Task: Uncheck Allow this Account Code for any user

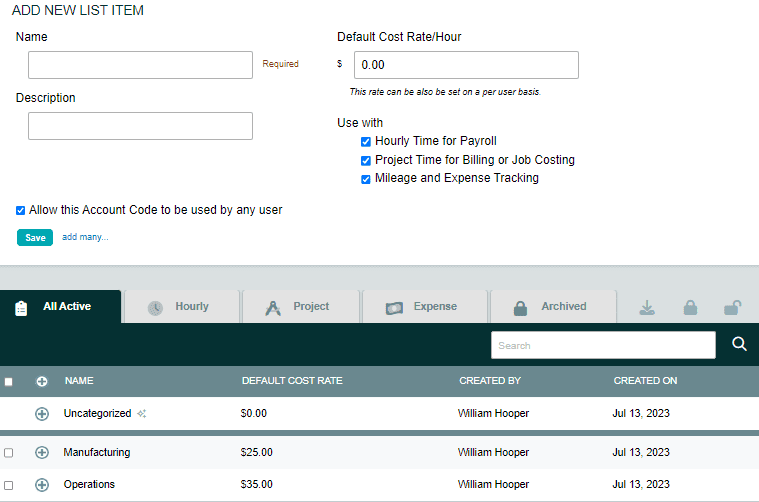Action: (x=20, y=210)
